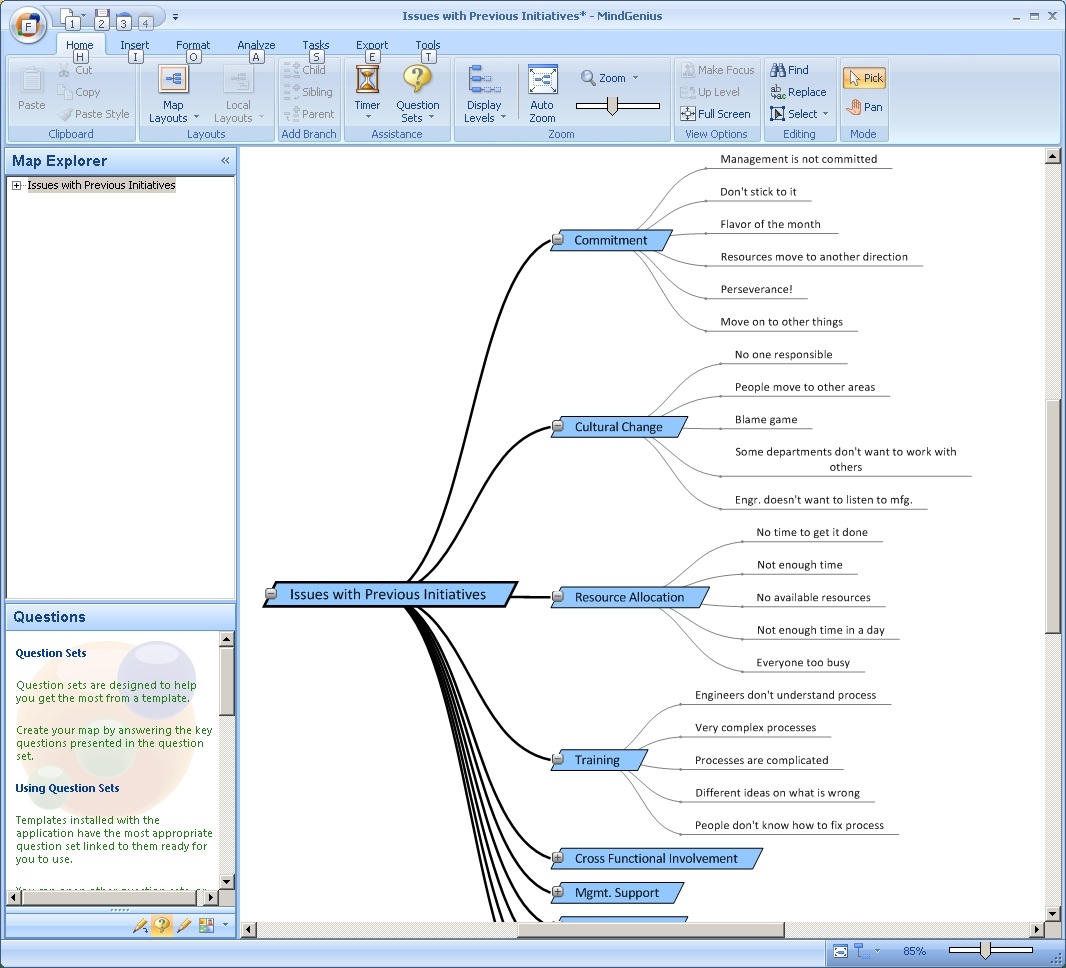Click the 85% zoom level in status bar
1066x968 pixels.
point(914,951)
